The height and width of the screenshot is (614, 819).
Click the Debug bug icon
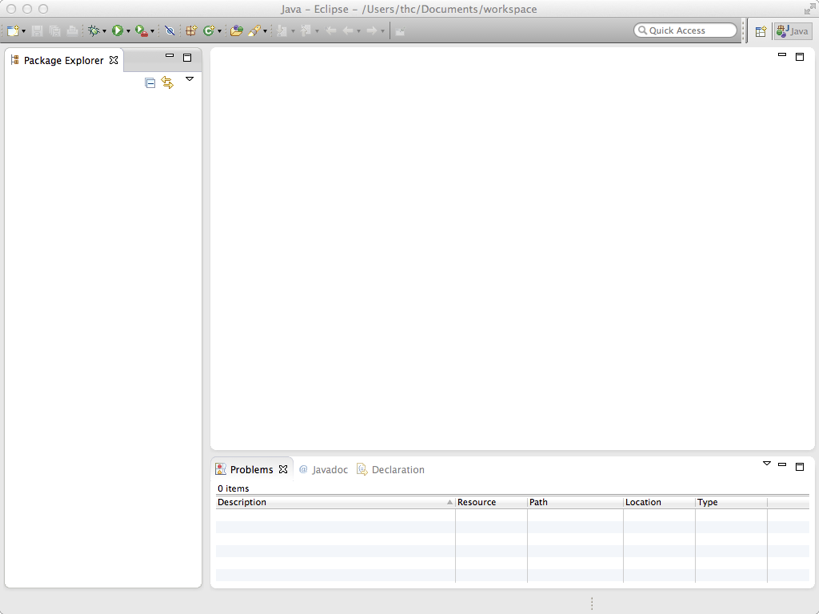point(93,31)
